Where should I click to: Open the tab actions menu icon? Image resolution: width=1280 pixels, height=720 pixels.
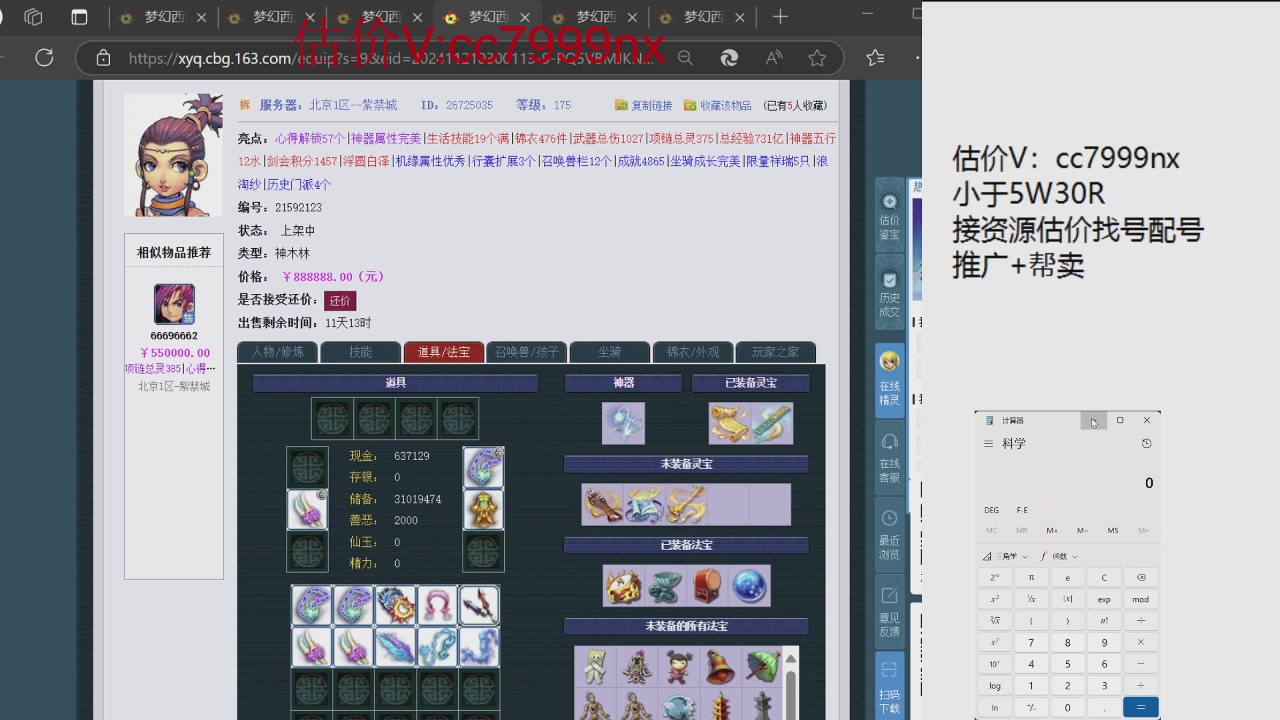(79, 17)
